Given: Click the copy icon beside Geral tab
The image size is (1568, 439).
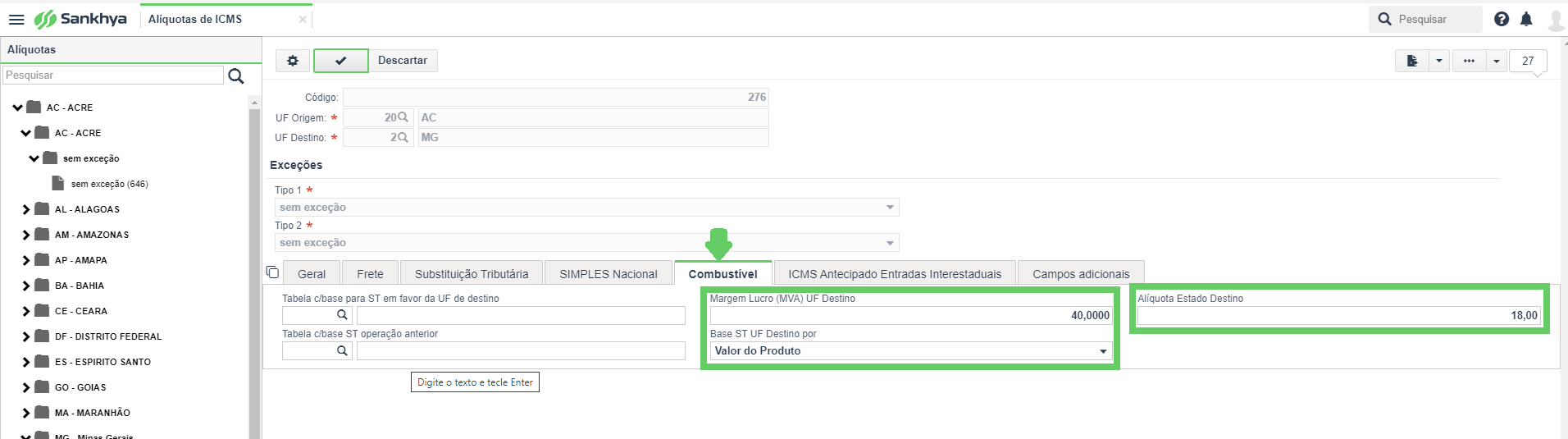Looking at the screenshot, I should tap(273, 272).
